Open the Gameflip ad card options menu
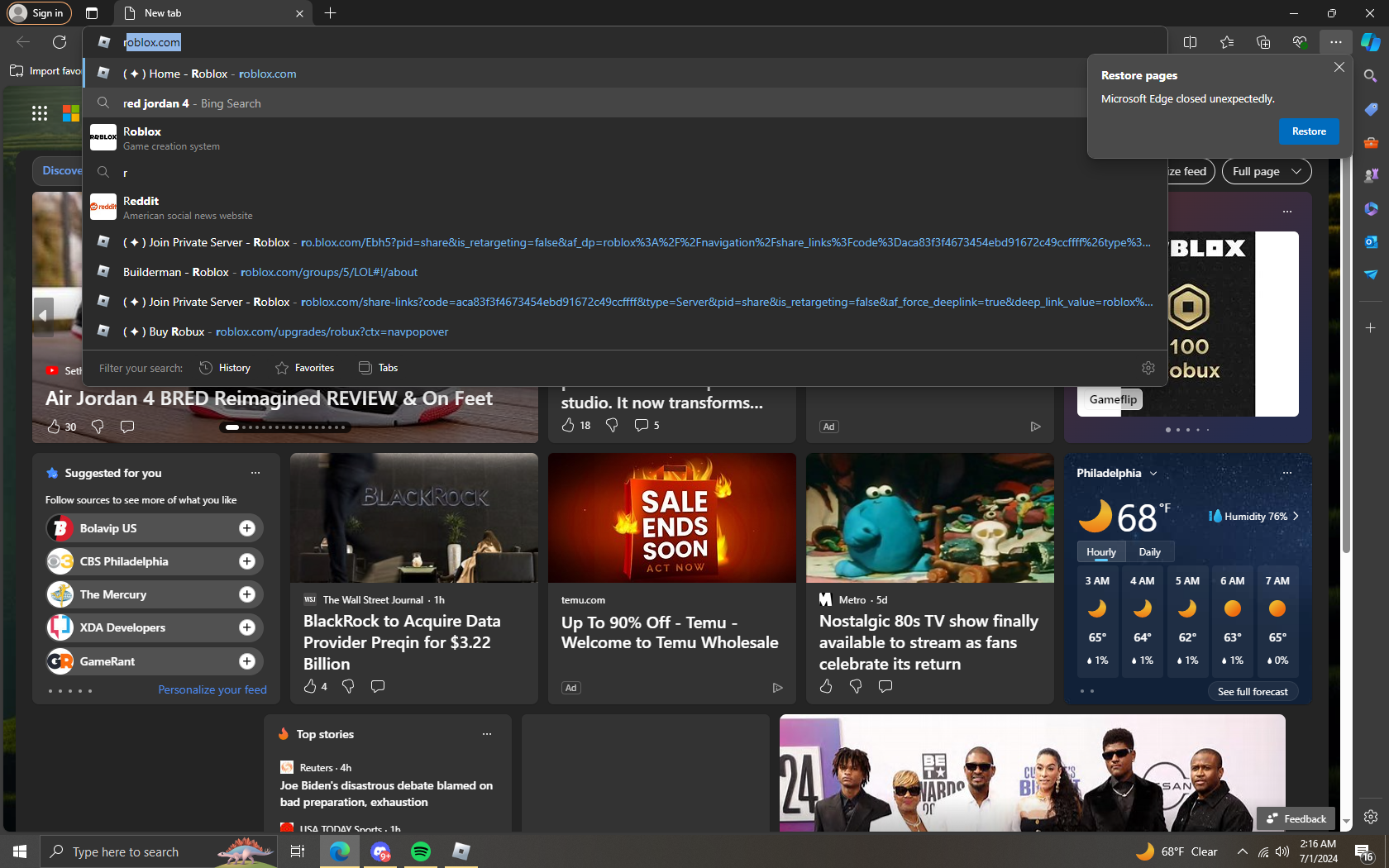The image size is (1389, 868). (x=1286, y=212)
